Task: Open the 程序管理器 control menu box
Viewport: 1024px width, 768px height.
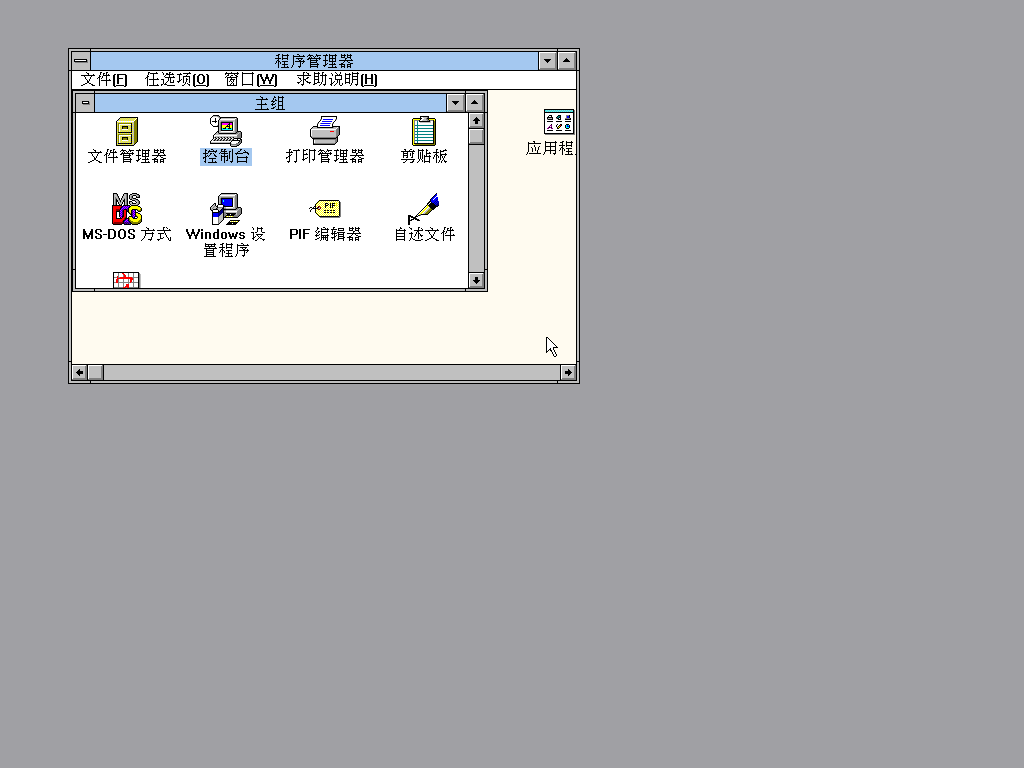Action: pyautogui.click(x=80, y=61)
